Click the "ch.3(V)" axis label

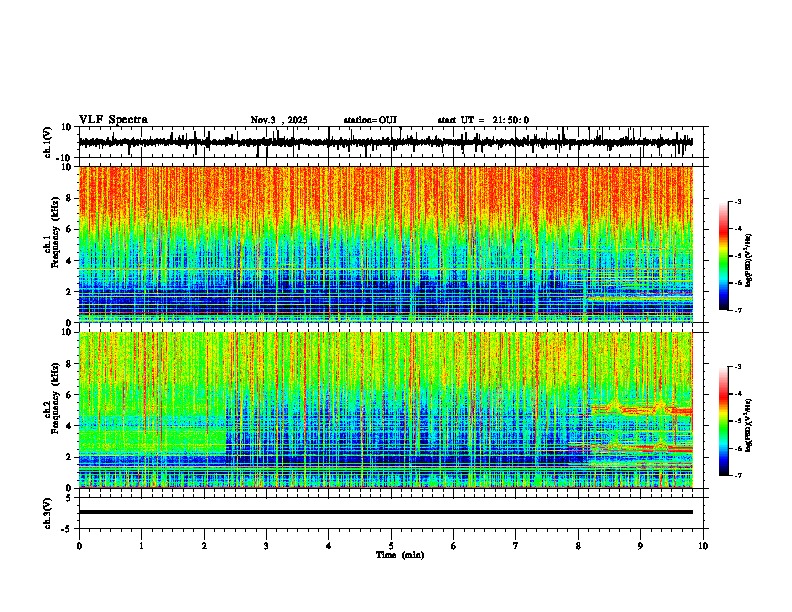[x=48, y=513]
